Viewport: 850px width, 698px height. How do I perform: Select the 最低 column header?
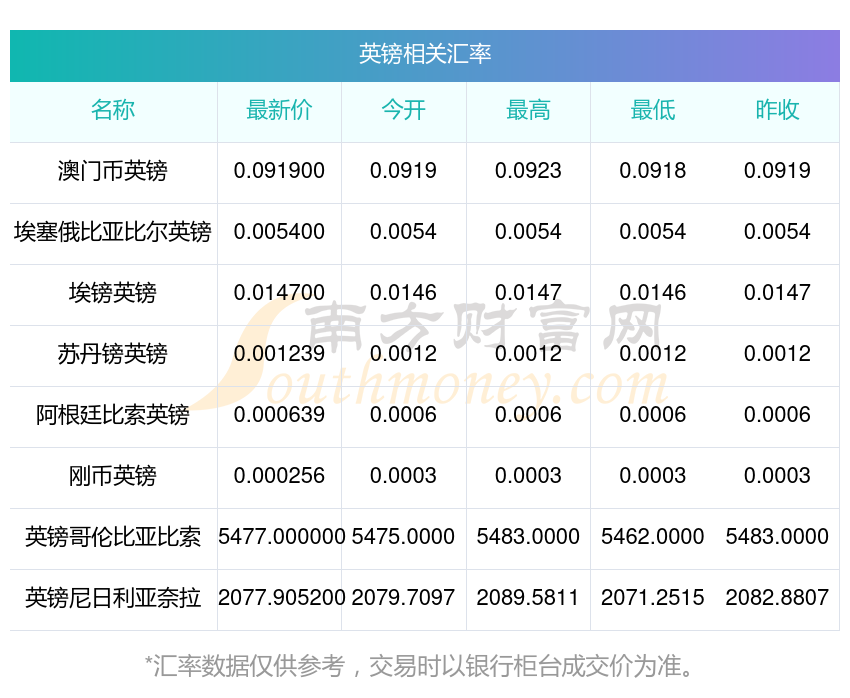click(x=653, y=110)
